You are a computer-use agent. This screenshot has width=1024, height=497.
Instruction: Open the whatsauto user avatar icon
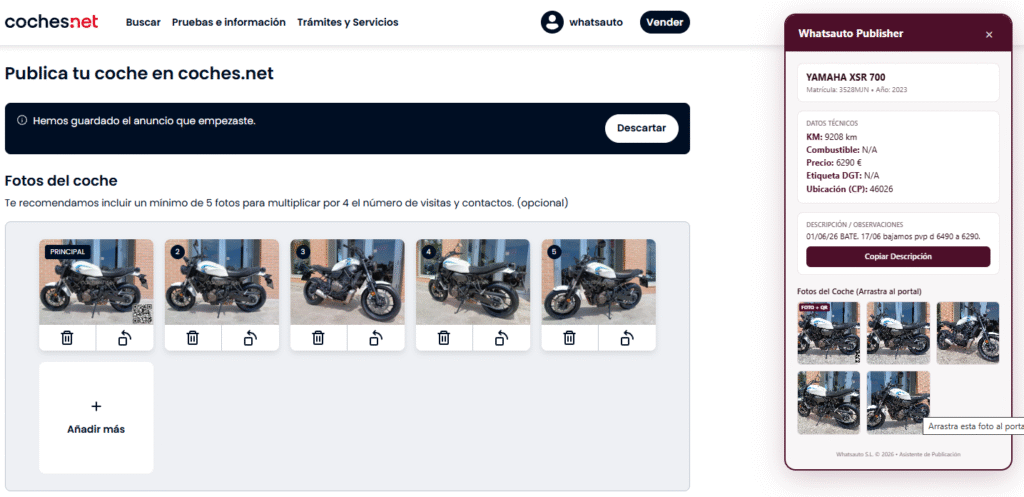point(552,22)
